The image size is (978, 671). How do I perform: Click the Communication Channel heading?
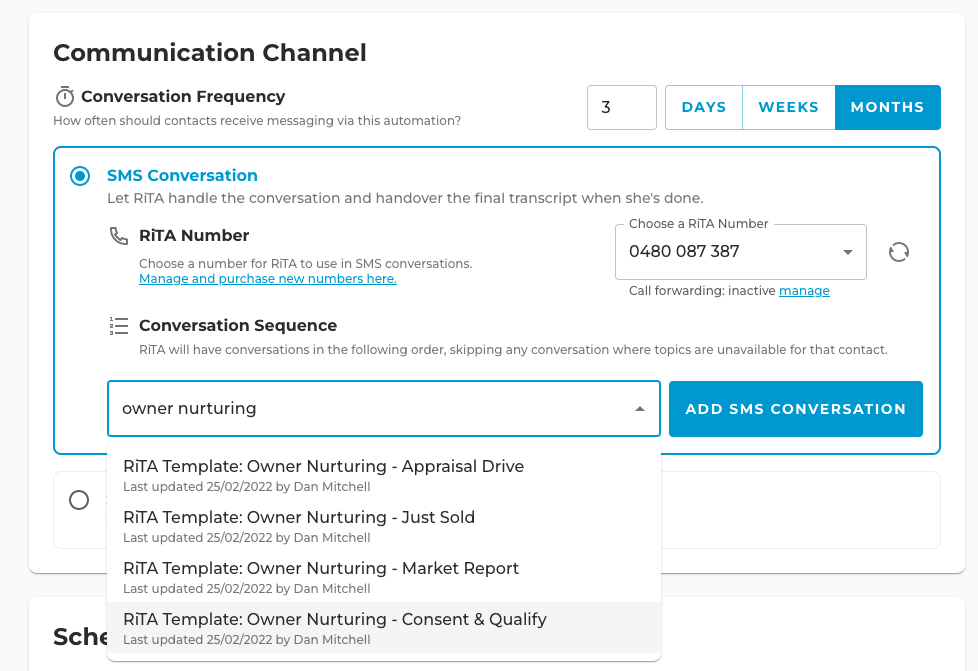point(210,52)
